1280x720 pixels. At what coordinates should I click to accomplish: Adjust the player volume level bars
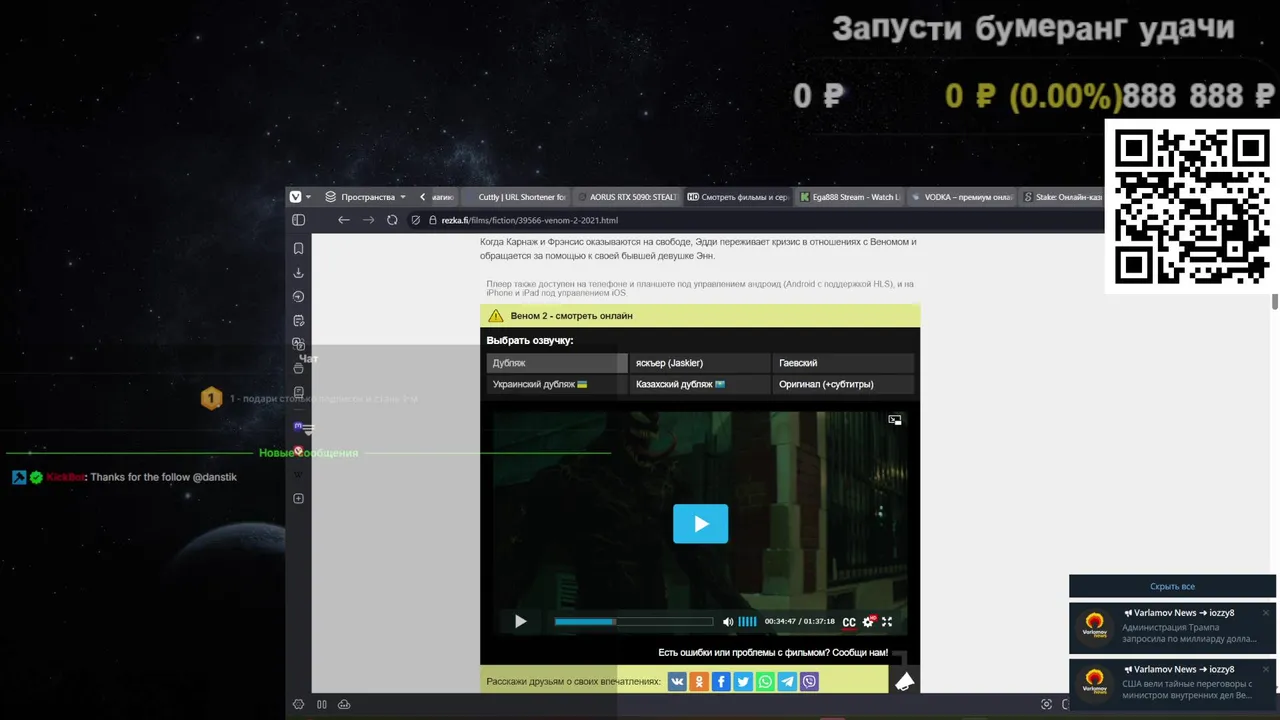[x=747, y=621]
